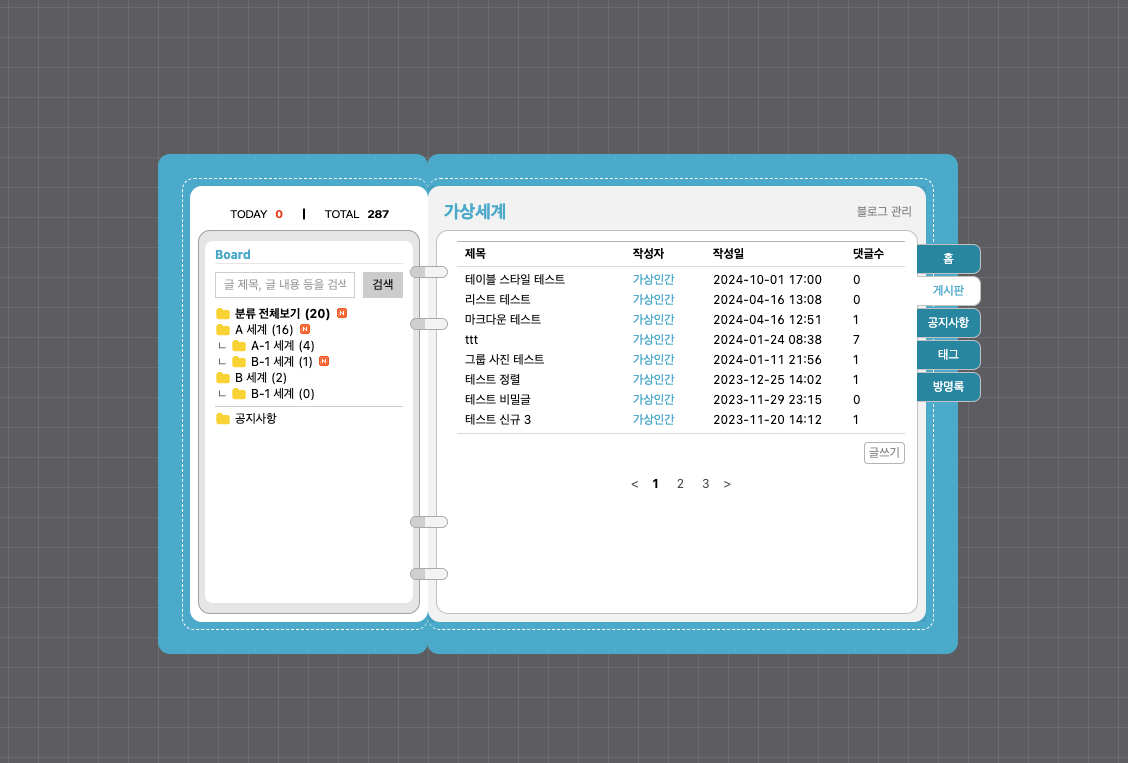Open the 태그 tab

pos(948,355)
